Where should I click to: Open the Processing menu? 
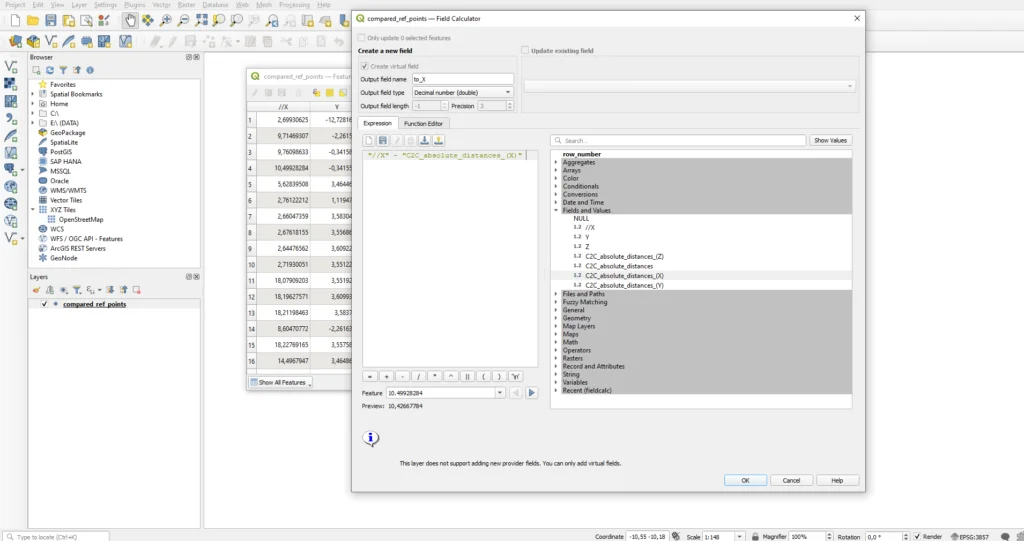295,5
